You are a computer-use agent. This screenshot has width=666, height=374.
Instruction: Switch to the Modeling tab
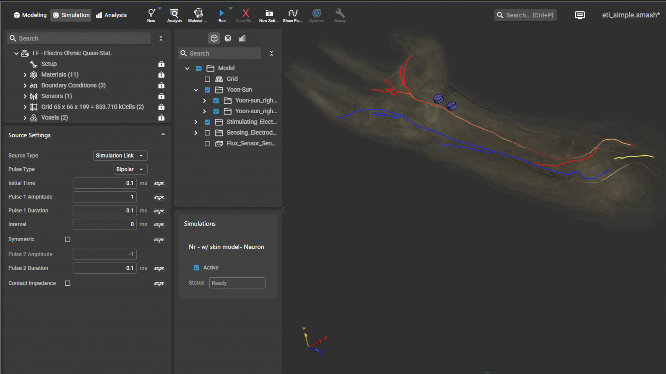(x=30, y=15)
